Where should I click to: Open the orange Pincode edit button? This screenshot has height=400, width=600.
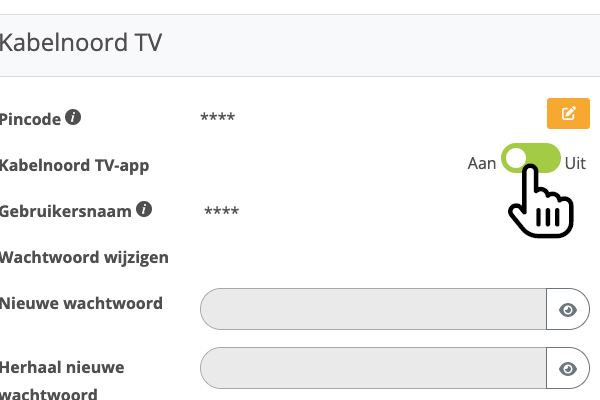(568, 113)
